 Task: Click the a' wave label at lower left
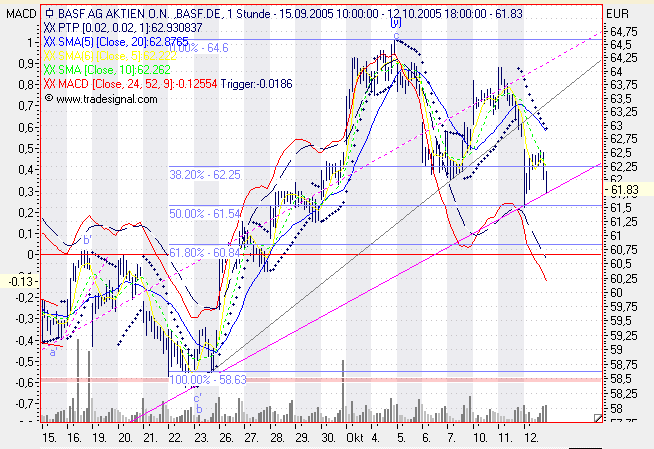click(x=53, y=353)
